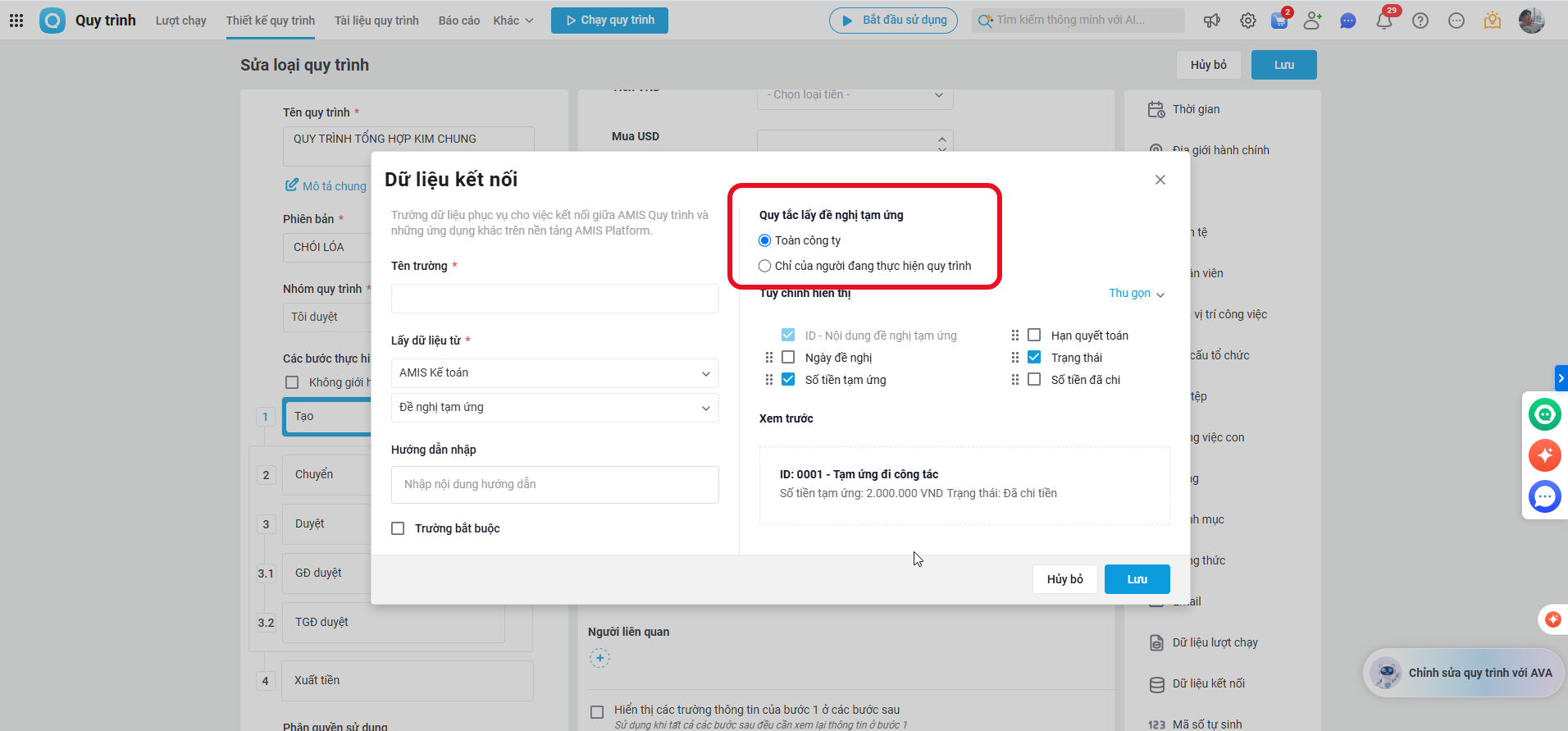Toggle the Ngày đề nghị checkbox
Viewport: 1568px width, 731px height.
[788, 358]
